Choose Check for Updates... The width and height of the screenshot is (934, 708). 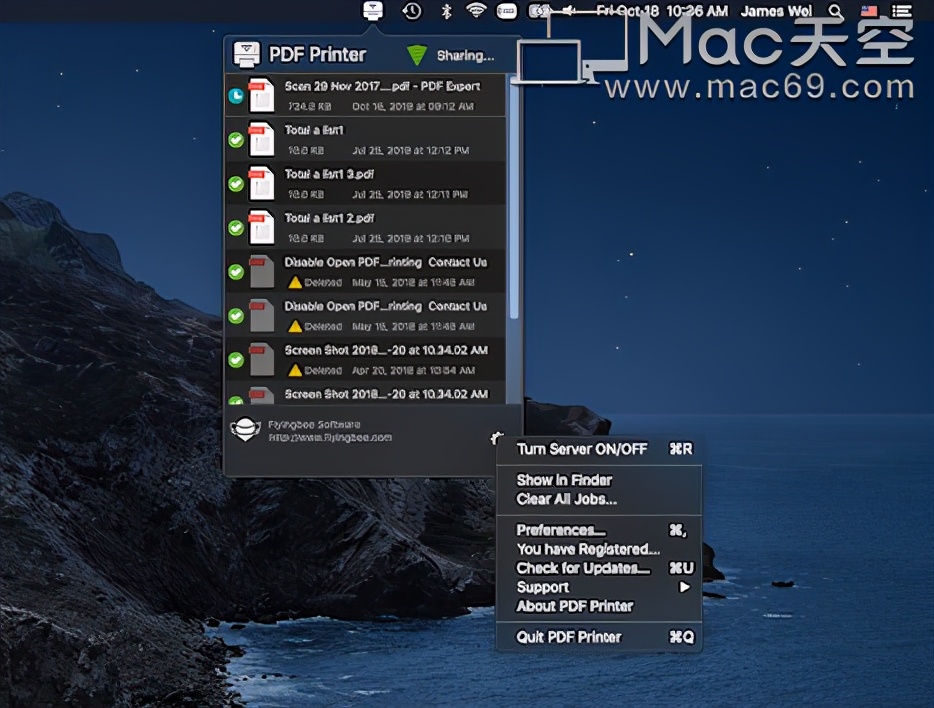(599, 568)
